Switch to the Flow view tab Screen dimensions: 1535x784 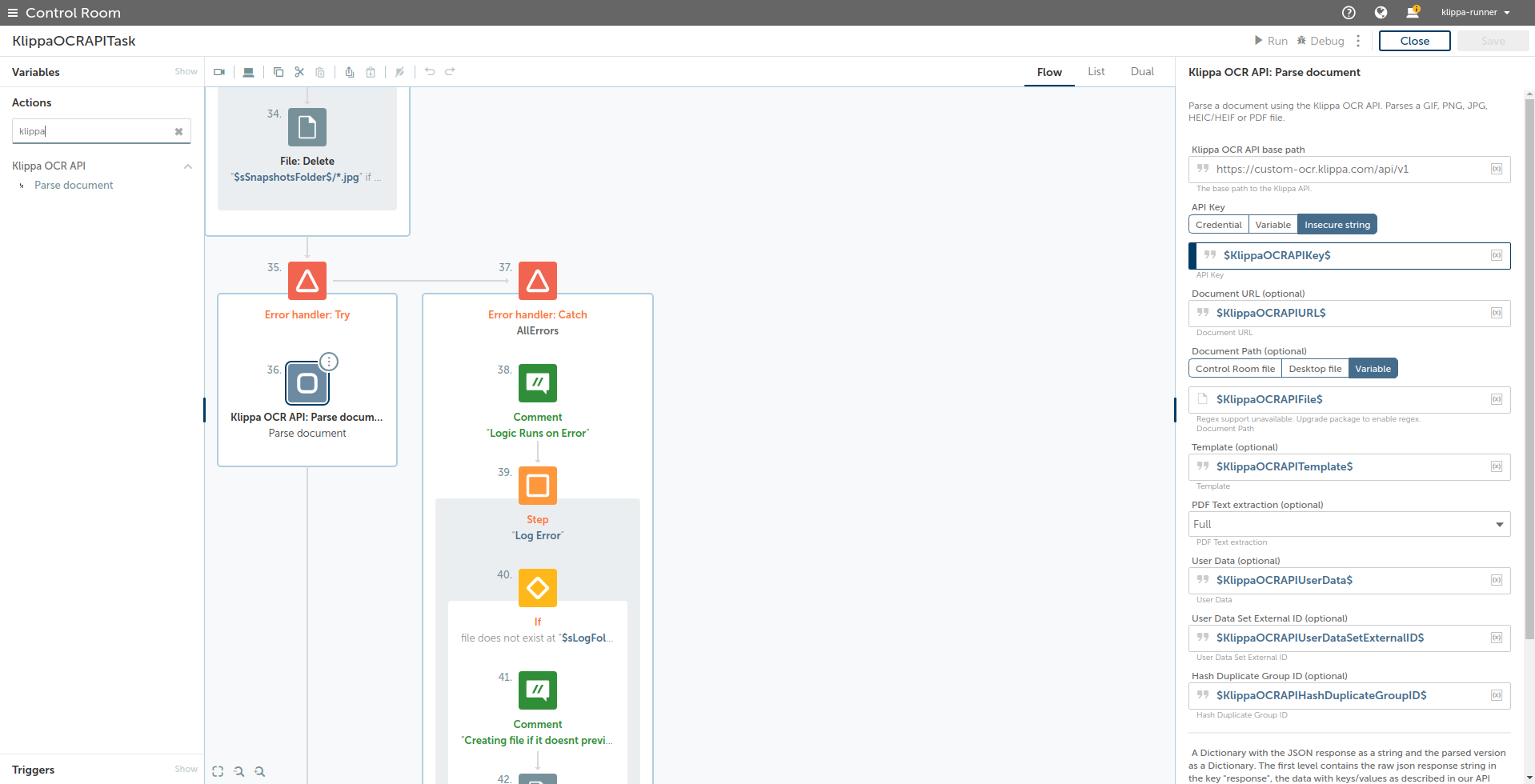pyautogui.click(x=1049, y=72)
